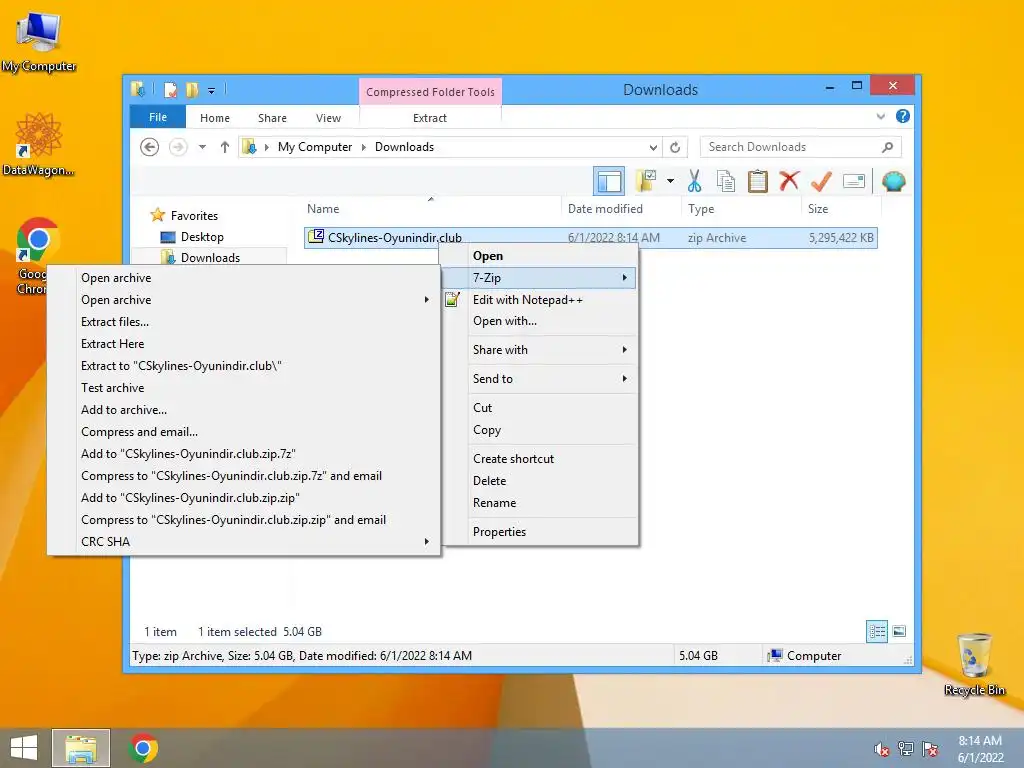
Task: Choose Delete in the context menu
Action: tap(539, 481)
